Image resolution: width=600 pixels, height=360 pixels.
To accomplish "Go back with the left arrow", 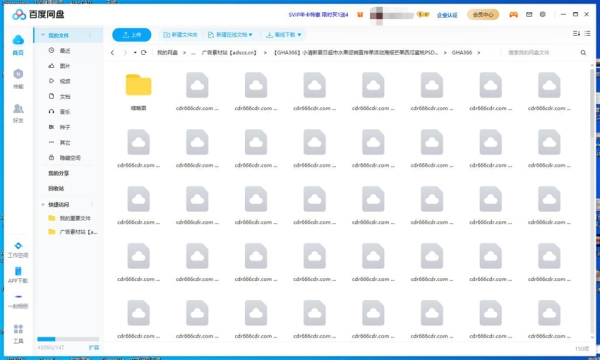I will [x=112, y=52].
